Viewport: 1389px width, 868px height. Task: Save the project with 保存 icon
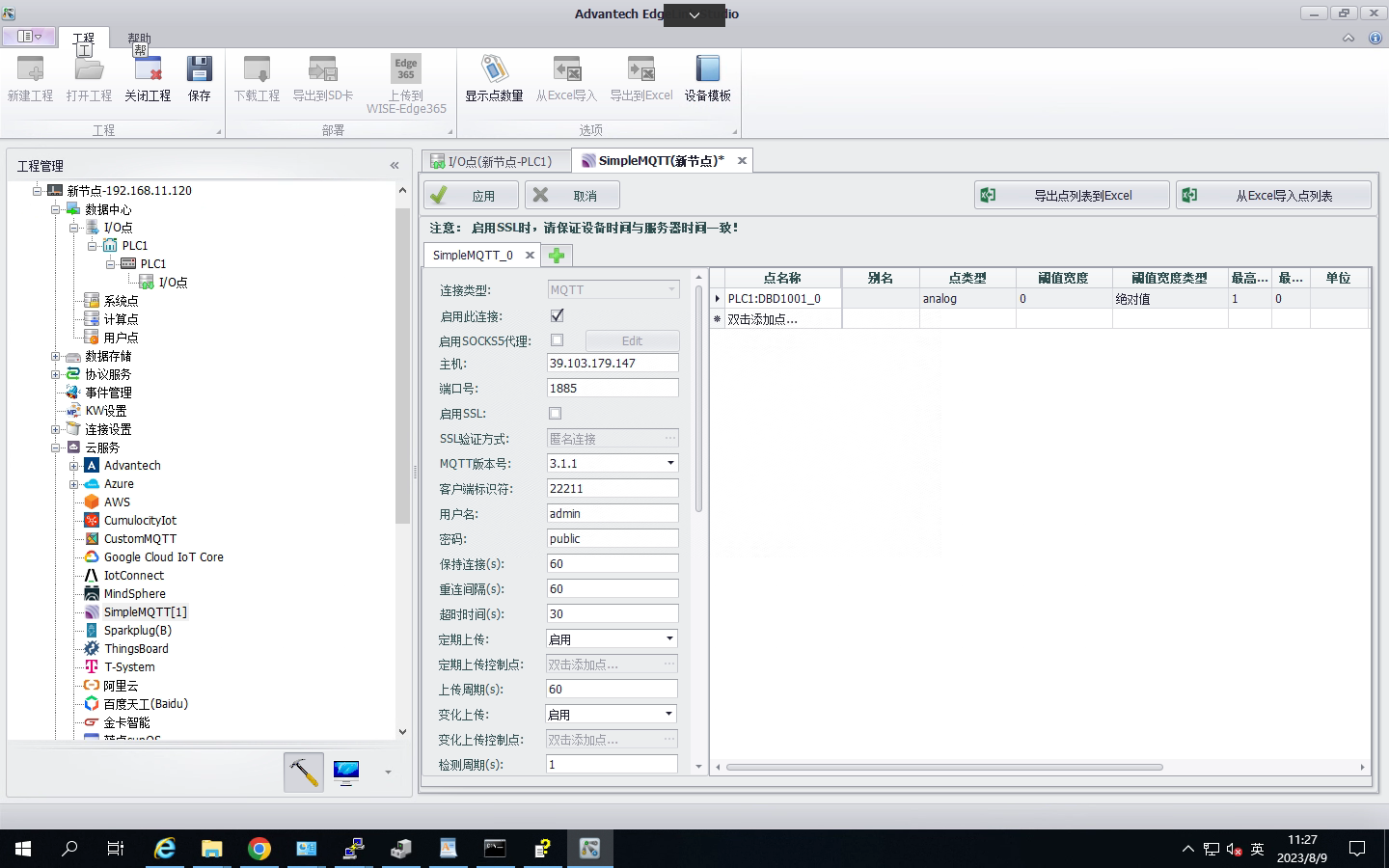click(x=200, y=79)
